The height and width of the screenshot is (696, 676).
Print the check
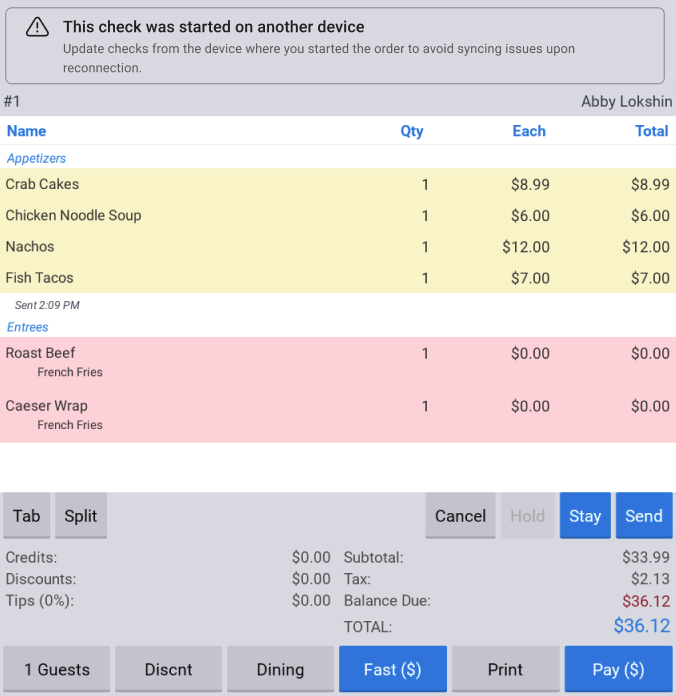pyautogui.click(x=505, y=669)
